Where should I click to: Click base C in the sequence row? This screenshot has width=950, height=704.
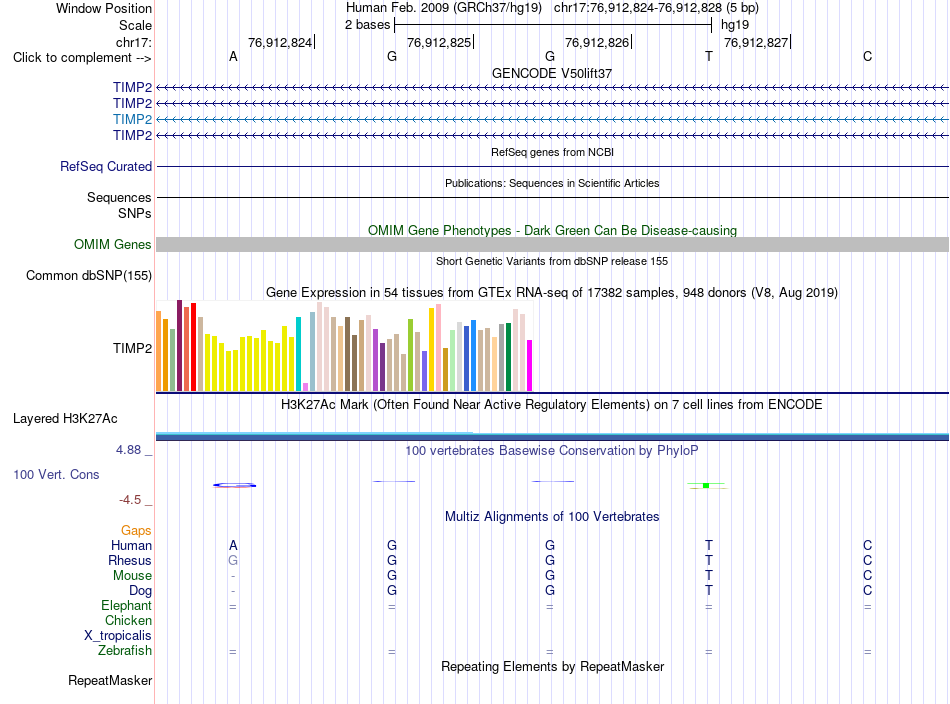coord(868,56)
